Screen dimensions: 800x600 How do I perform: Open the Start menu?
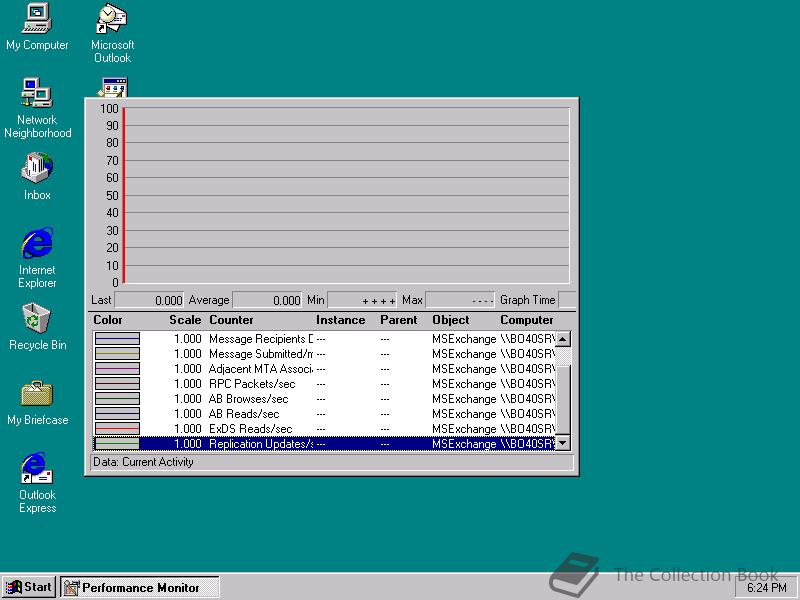(x=29, y=587)
